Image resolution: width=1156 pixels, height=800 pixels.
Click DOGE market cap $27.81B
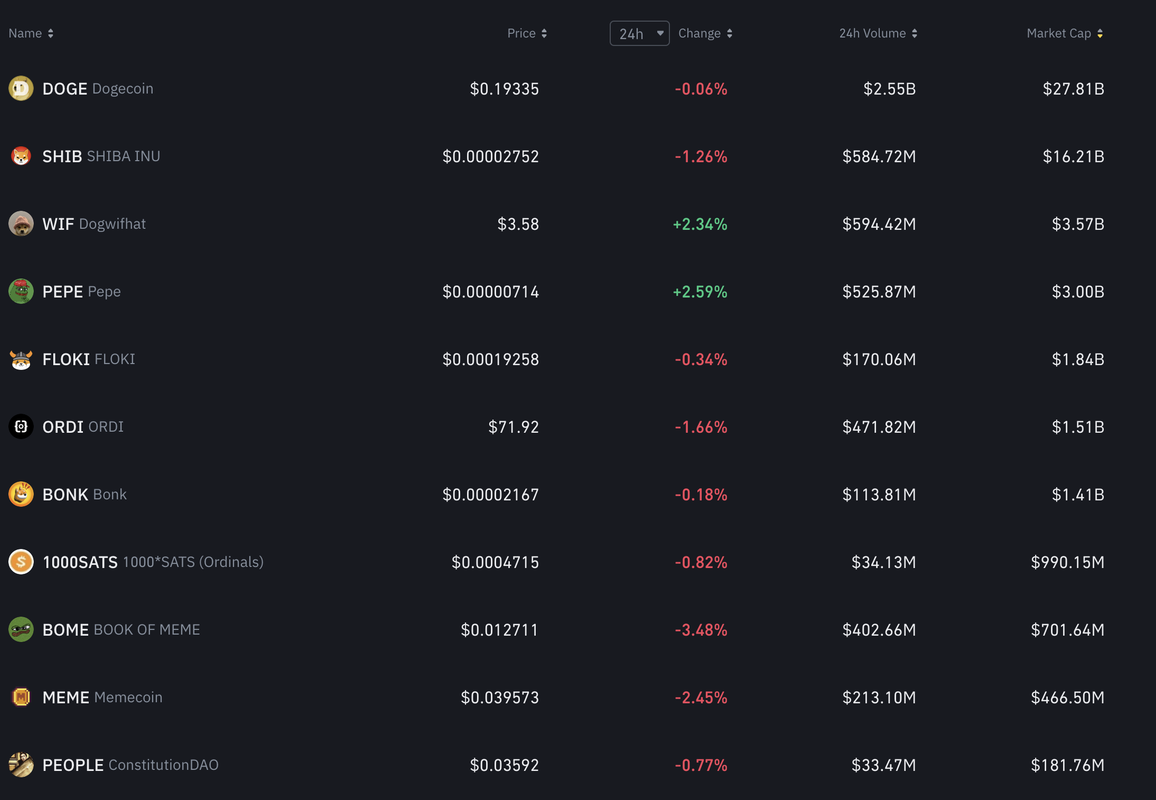1073,88
